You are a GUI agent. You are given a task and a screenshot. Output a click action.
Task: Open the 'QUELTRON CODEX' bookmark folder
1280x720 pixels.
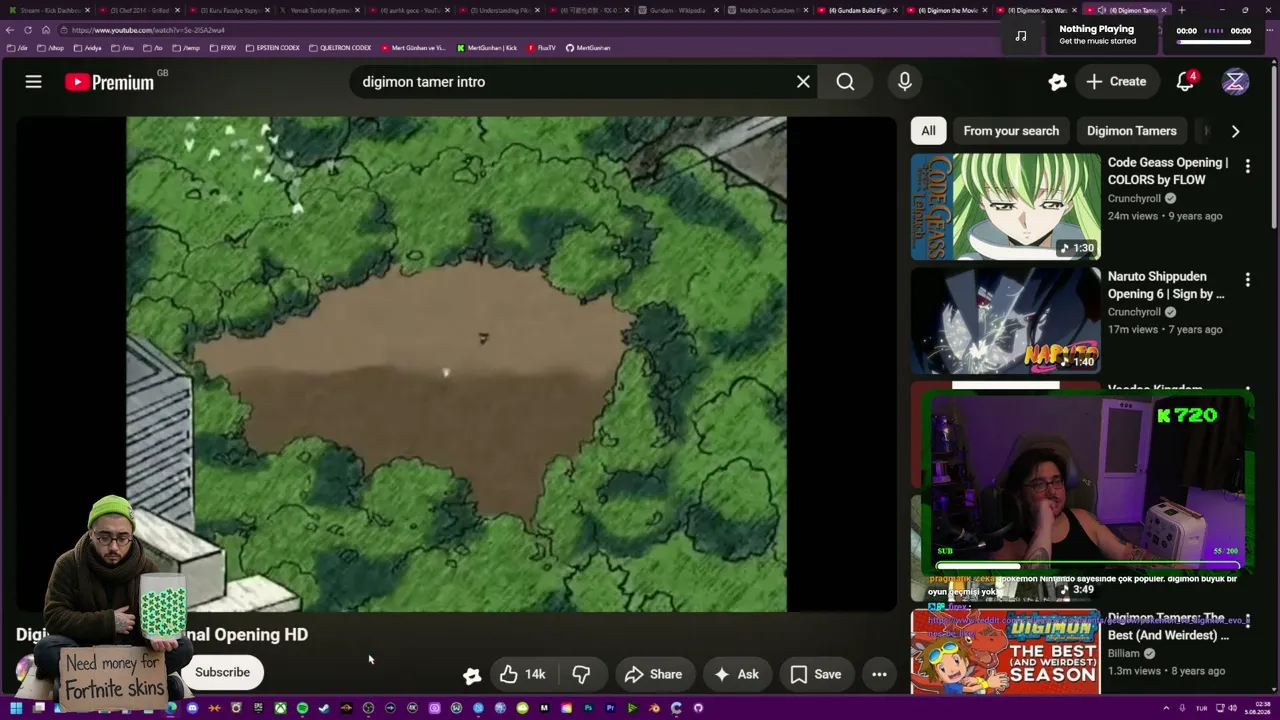pos(340,48)
